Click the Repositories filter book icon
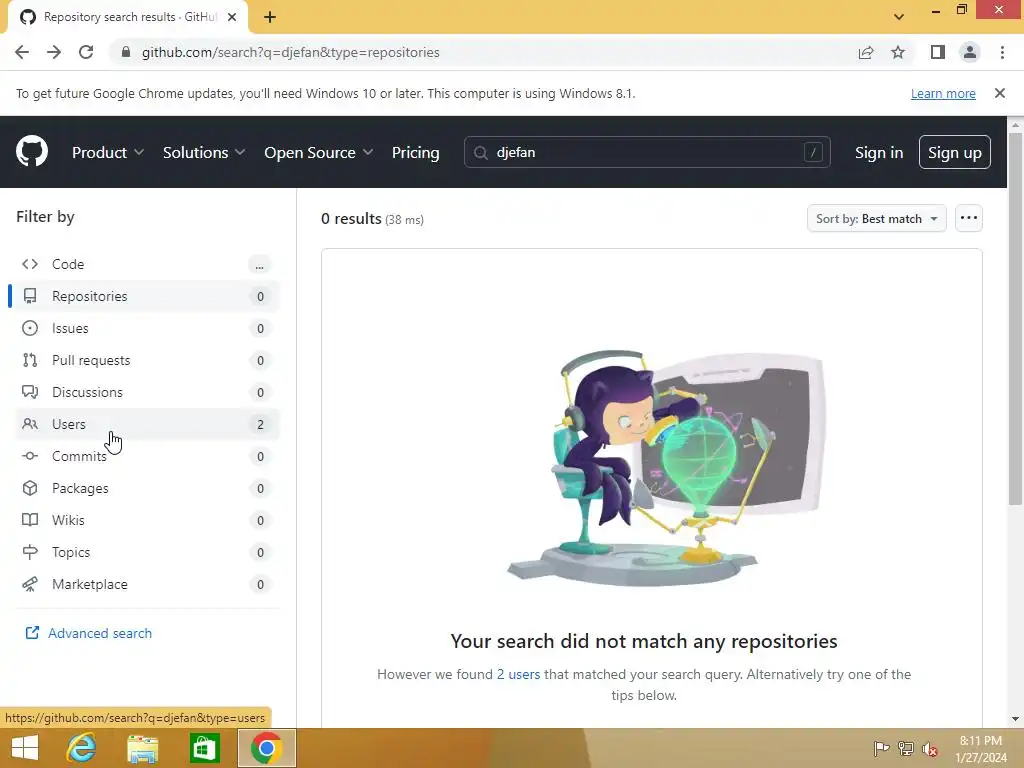 click(x=30, y=296)
